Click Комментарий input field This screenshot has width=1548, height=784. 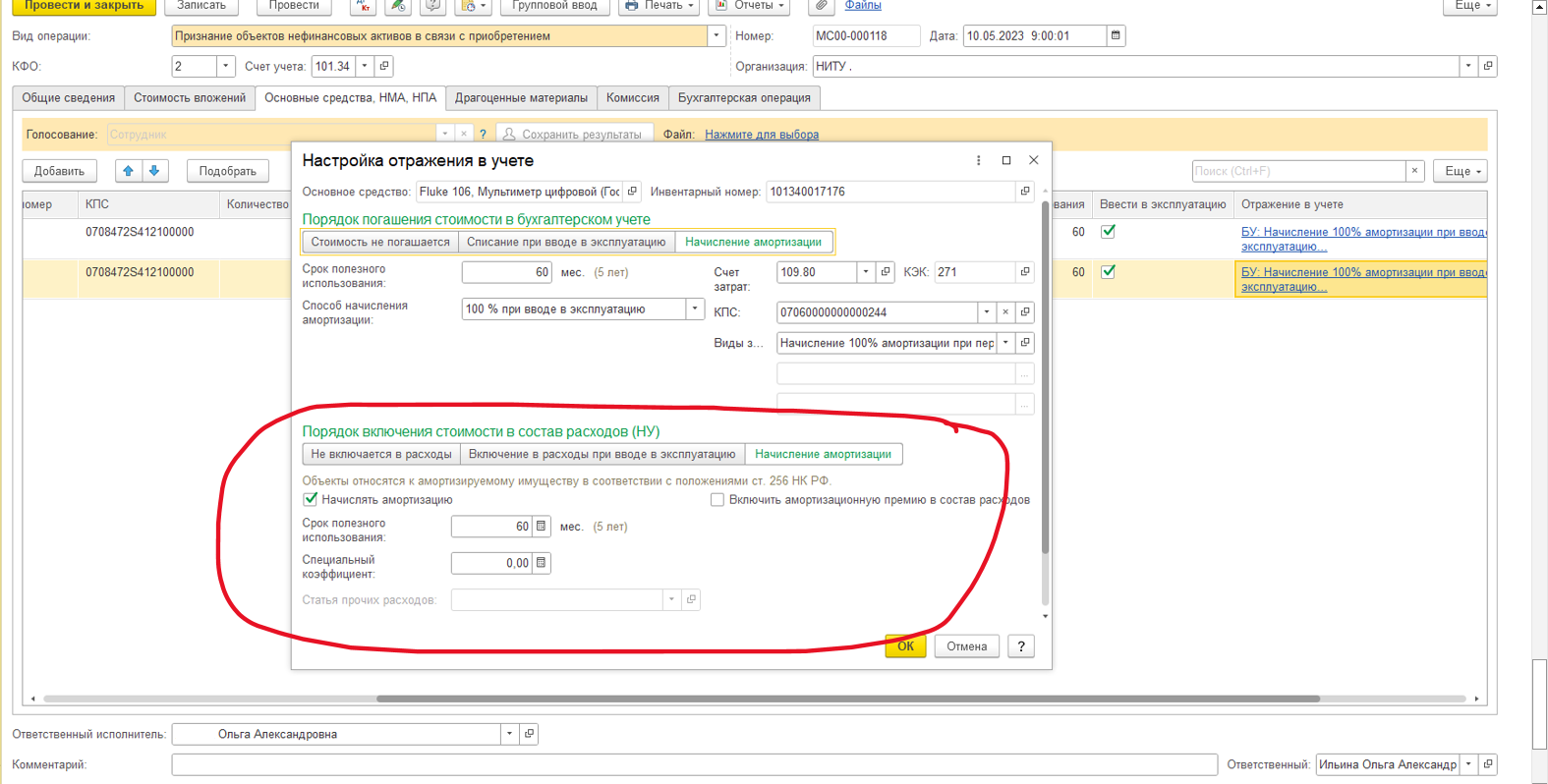695,764
